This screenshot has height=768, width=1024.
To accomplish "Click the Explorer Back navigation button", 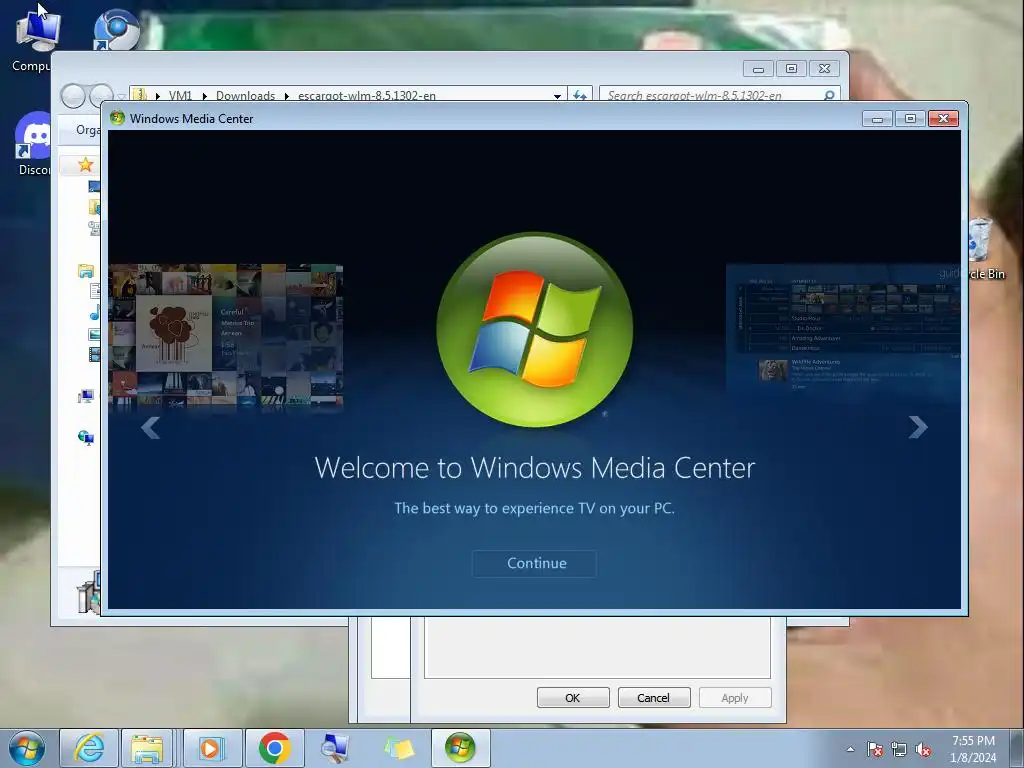I will pyautogui.click(x=73, y=96).
